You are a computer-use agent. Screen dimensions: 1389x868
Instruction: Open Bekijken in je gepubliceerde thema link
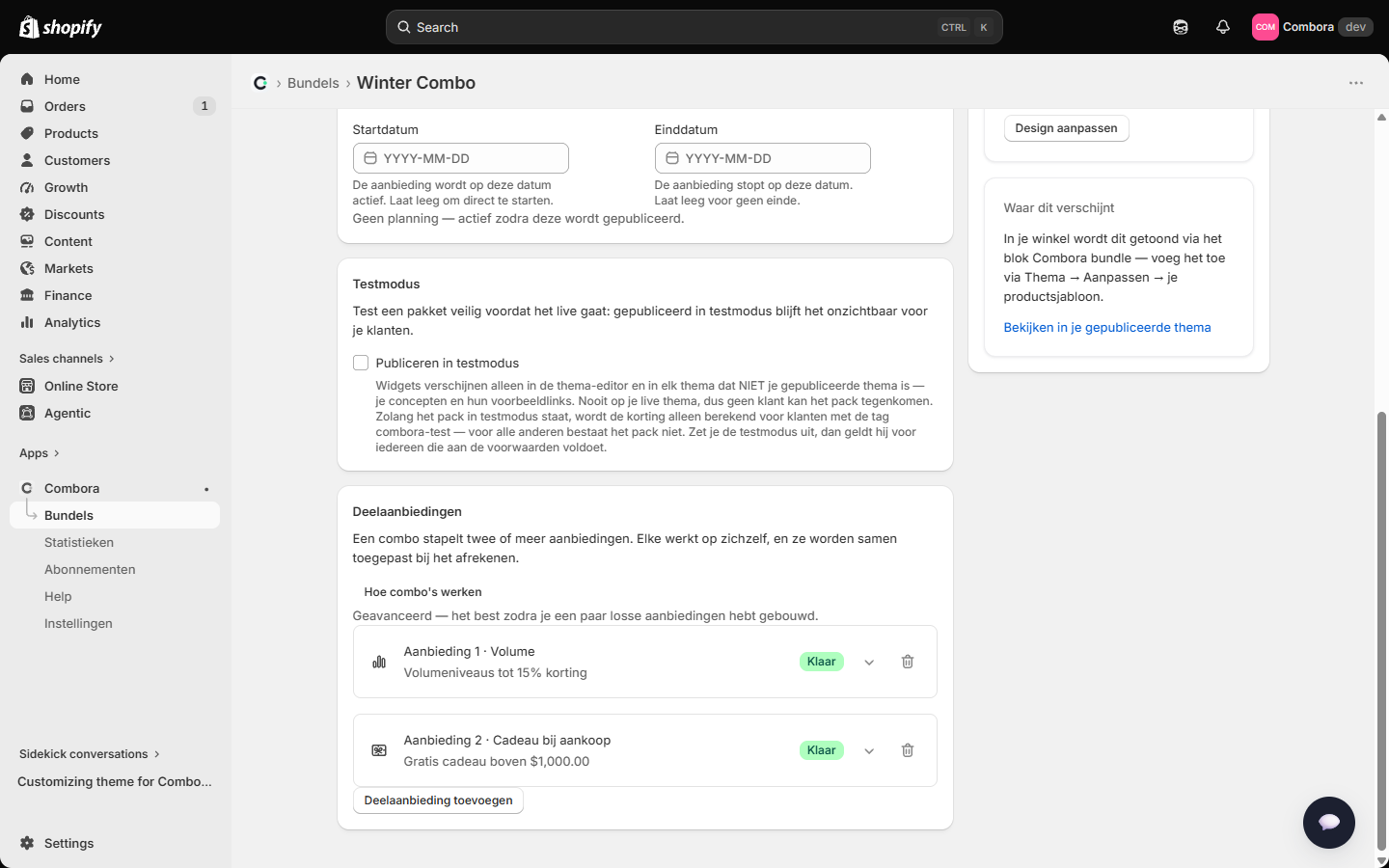[1106, 328]
